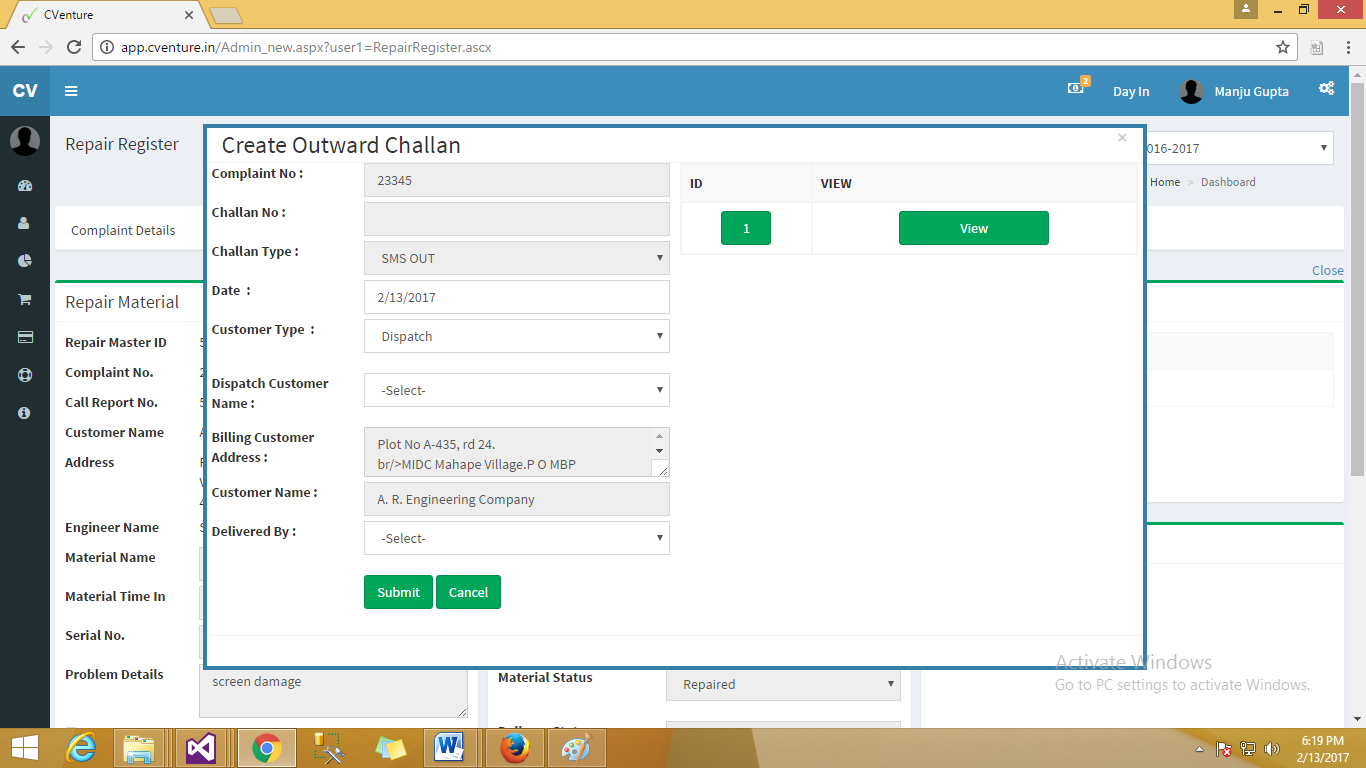Open the notification icon with badge 2
The image size is (1366, 768).
(x=1077, y=87)
